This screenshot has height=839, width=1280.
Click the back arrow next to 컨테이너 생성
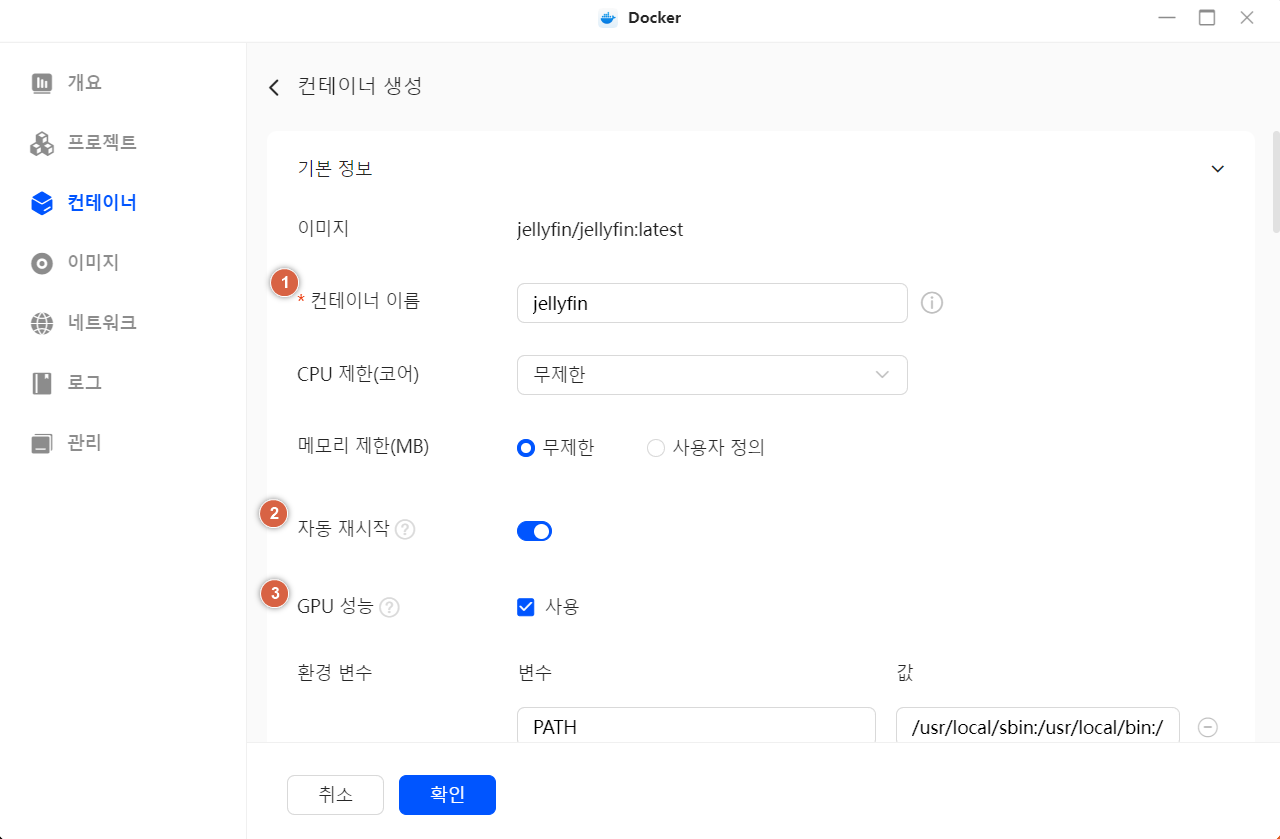(273, 87)
